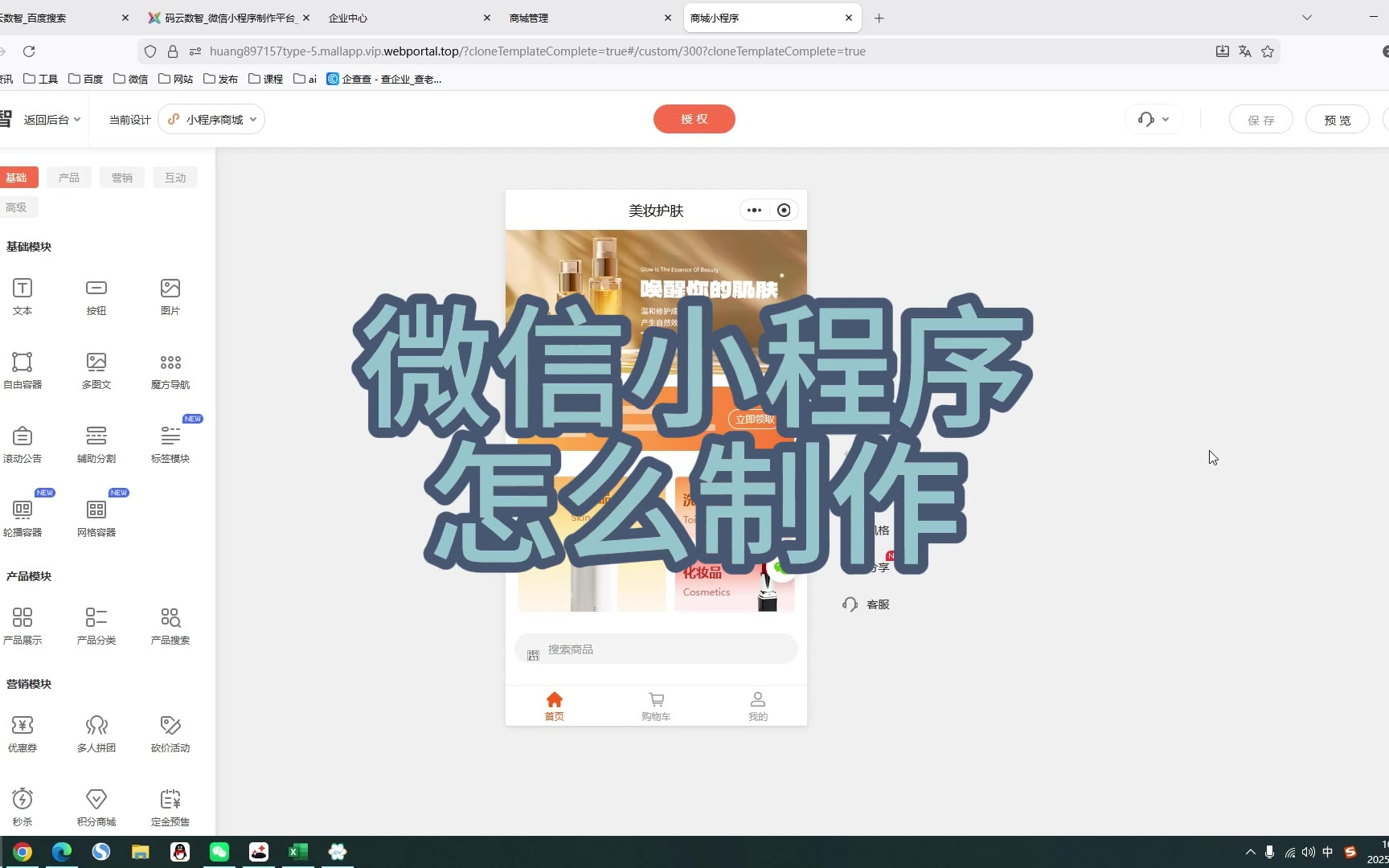Select the 购物车 bottom nav tab
This screenshot has height=868, width=1389.
click(656, 706)
